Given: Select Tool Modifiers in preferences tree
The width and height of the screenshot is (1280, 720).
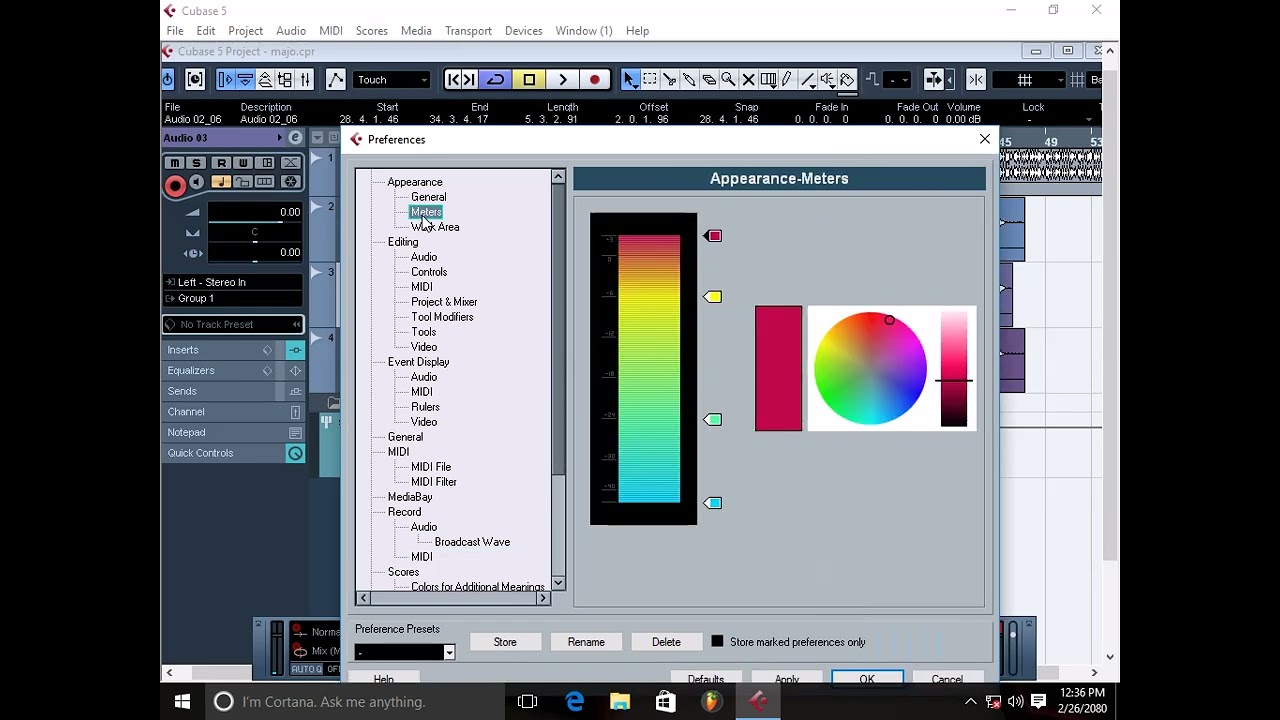Looking at the screenshot, I should click(x=442, y=317).
